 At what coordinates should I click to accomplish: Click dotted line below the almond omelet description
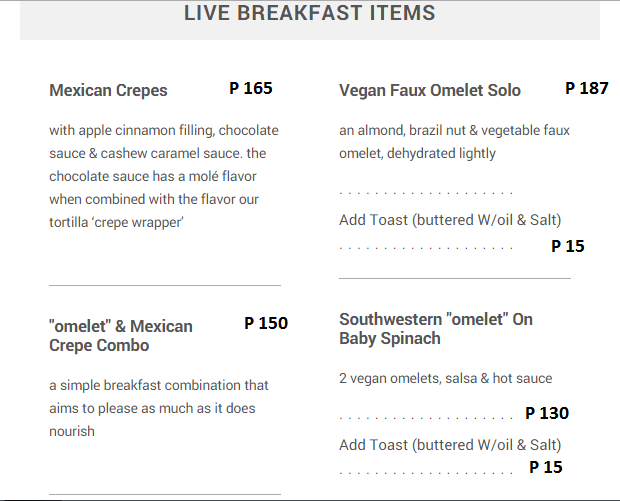point(426,192)
